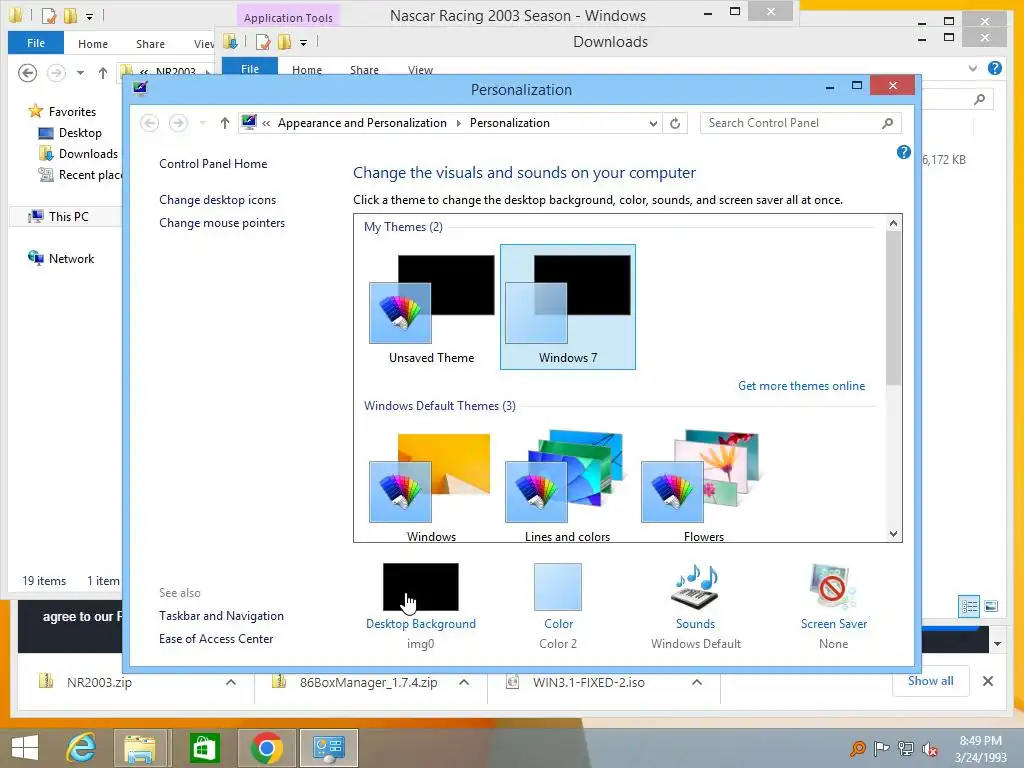Click search magnifier in Control Panel
Viewport: 1024px width, 768px height.
(x=887, y=123)
